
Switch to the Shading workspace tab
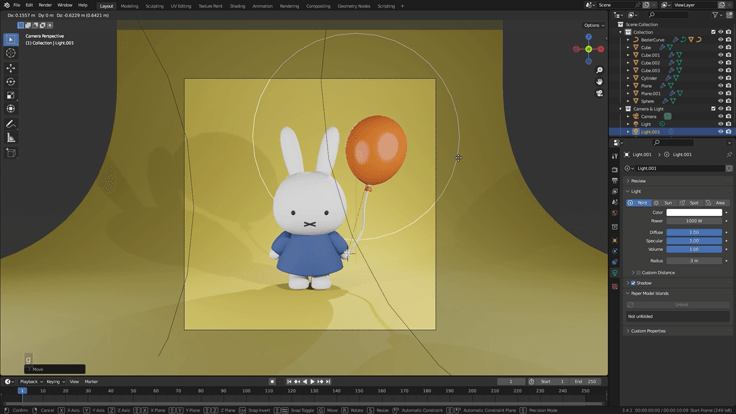[x=238, y=6]
